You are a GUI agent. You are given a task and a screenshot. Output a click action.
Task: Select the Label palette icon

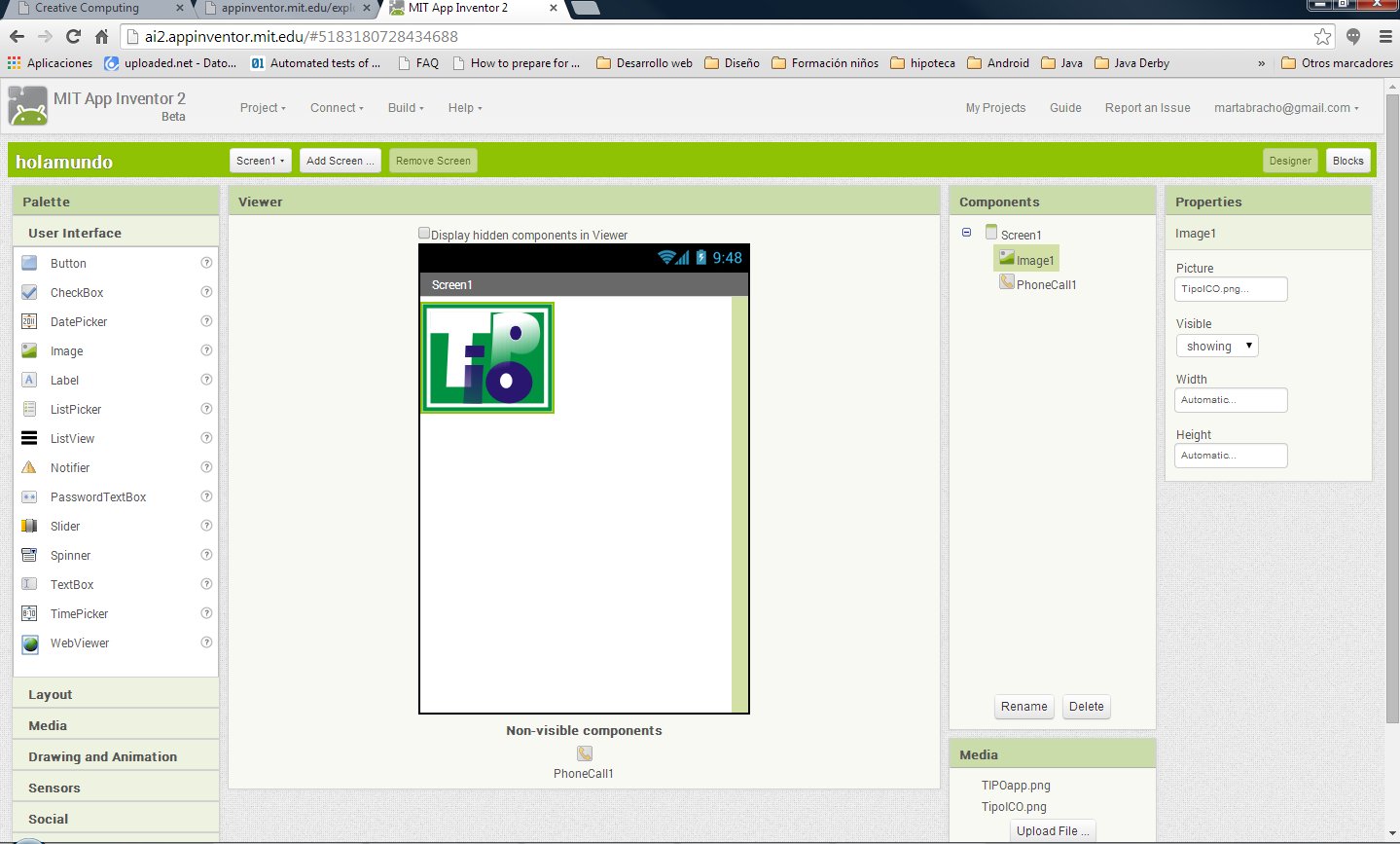(x=29, y=380)
